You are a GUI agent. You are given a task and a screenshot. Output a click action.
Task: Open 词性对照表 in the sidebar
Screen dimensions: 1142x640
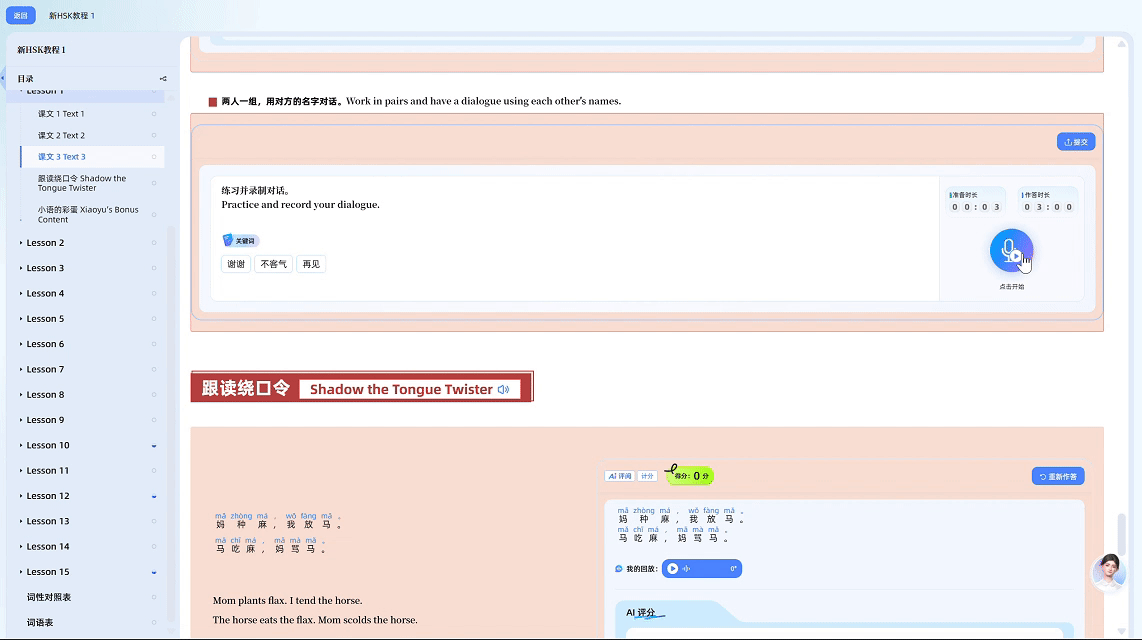pyautogui.click(x=49, y=597)
